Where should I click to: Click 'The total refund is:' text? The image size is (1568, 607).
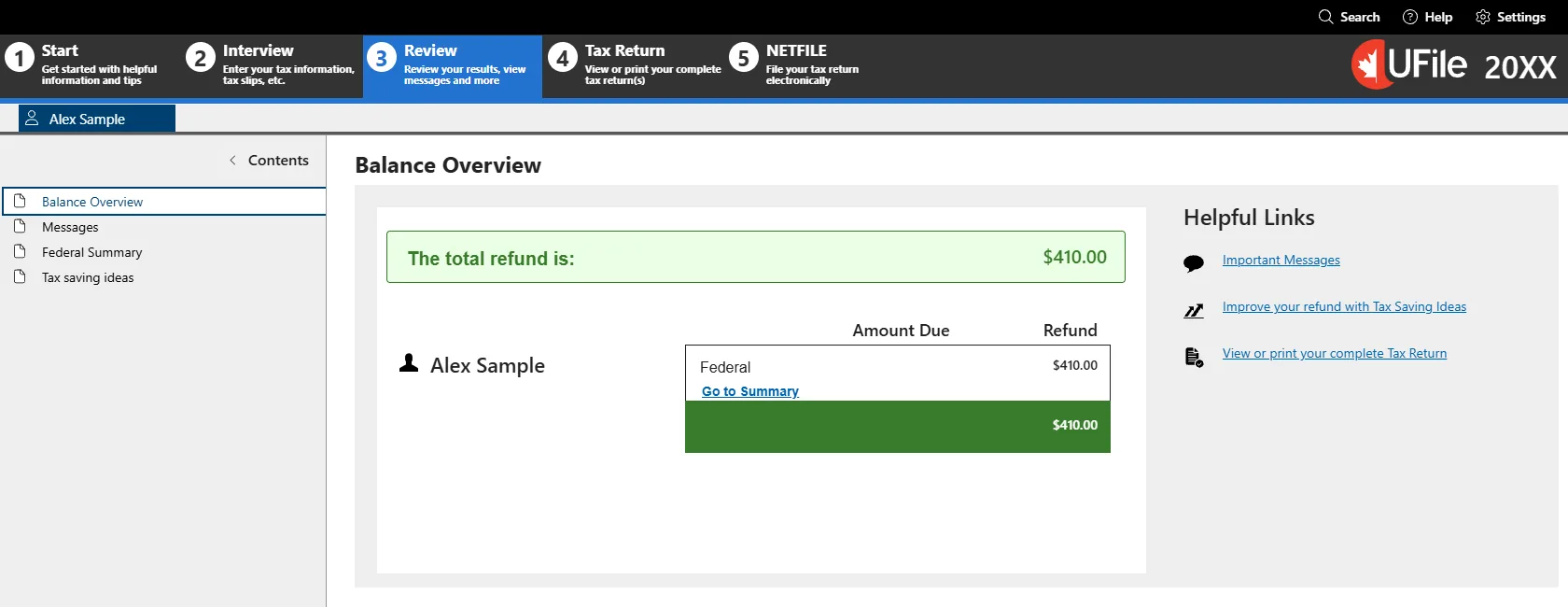click(491, 259)
